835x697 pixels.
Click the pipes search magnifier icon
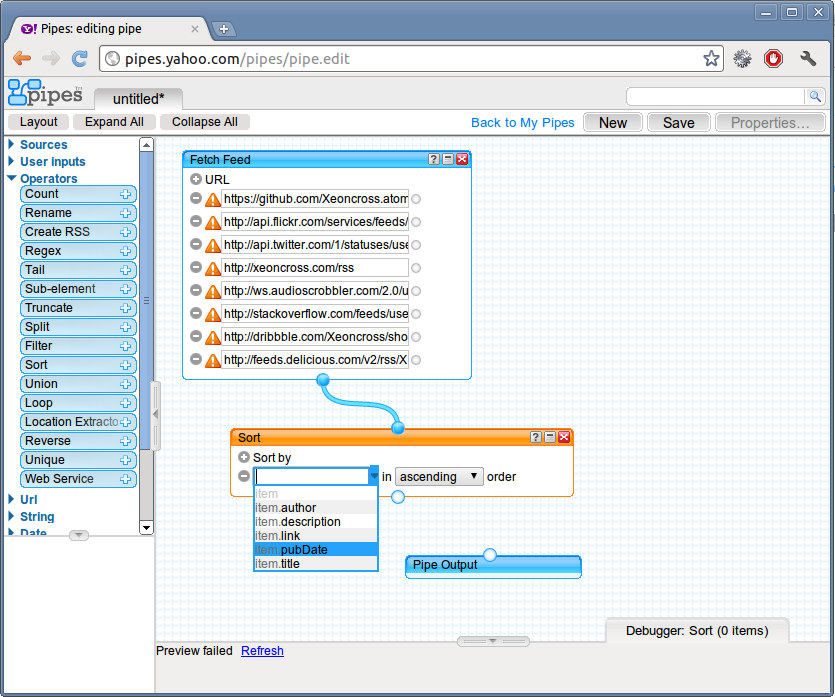pos(815,96)
